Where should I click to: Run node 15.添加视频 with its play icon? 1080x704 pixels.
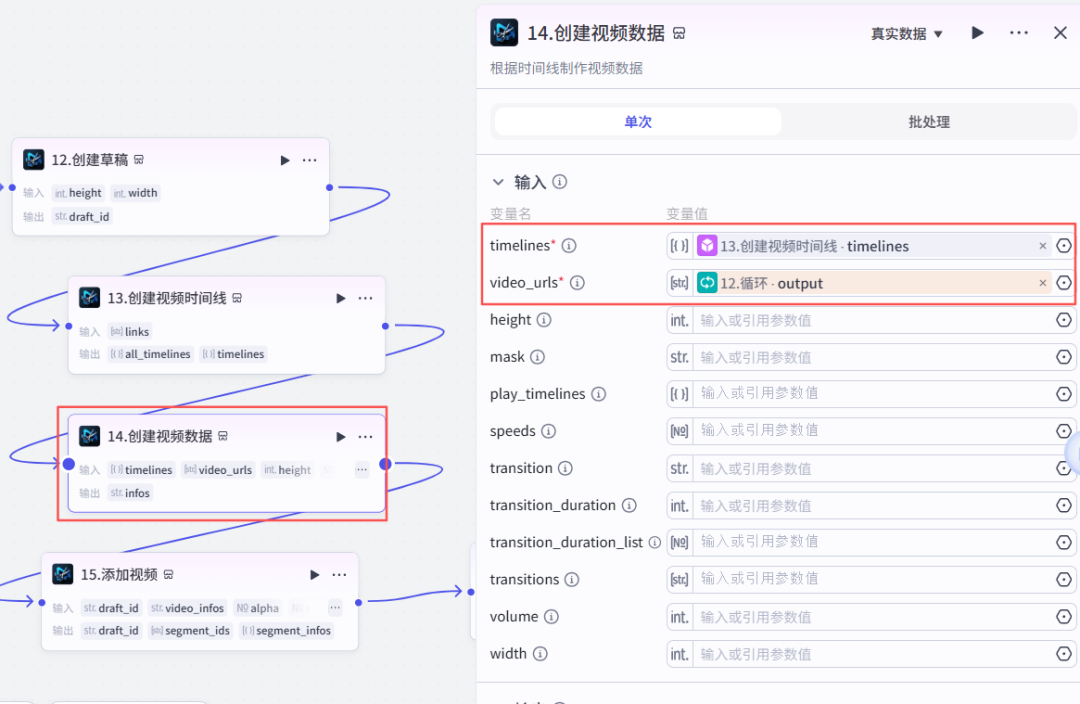pos(315,574)
